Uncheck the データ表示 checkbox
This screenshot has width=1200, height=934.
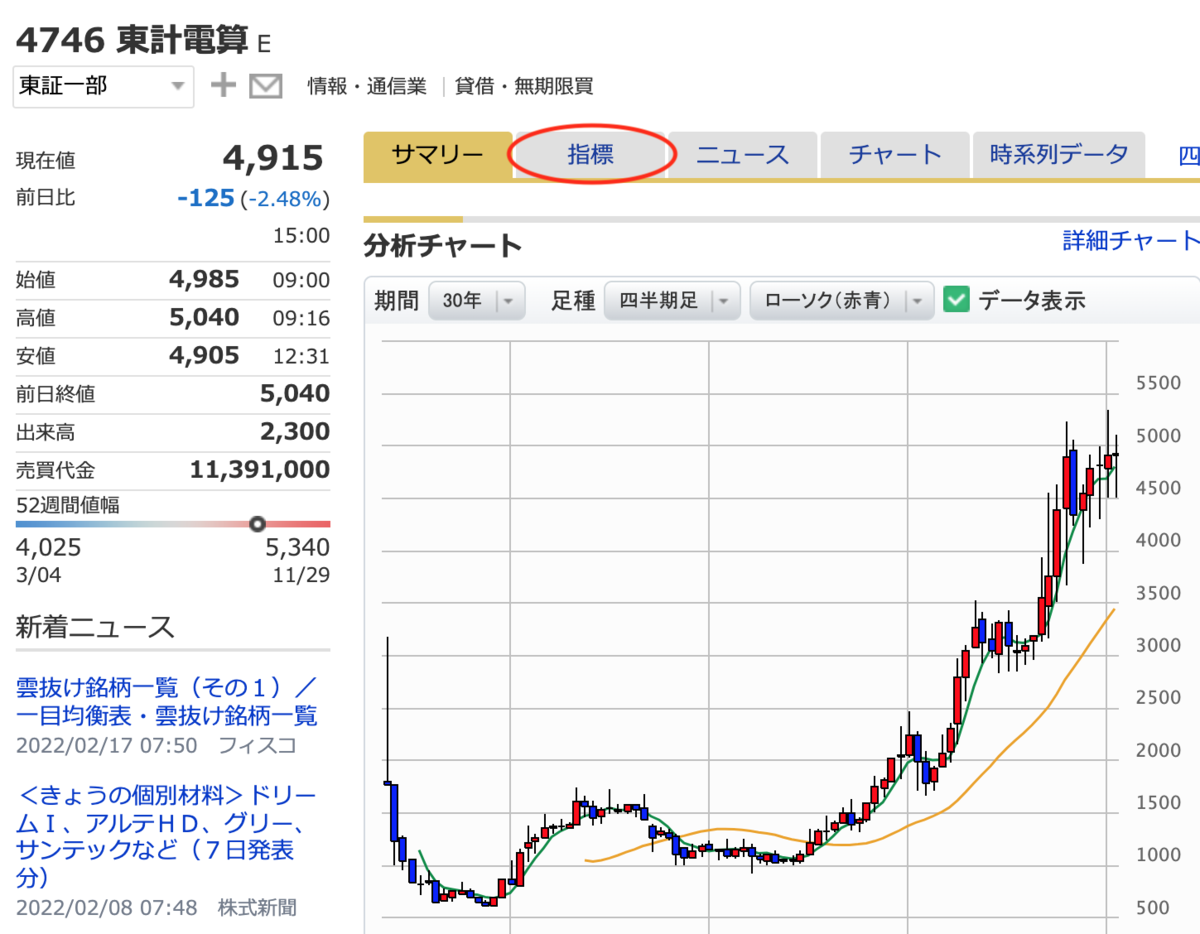click(957, 299)
